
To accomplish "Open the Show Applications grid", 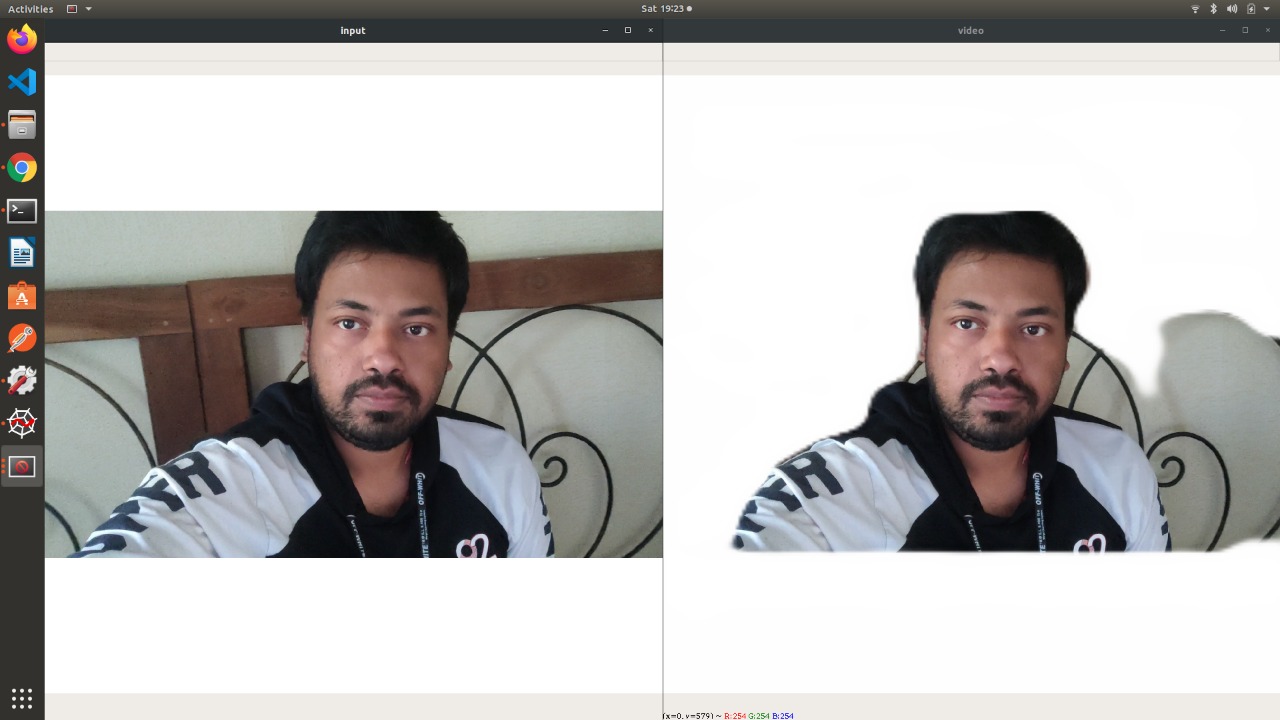I will tap(21, 697).
